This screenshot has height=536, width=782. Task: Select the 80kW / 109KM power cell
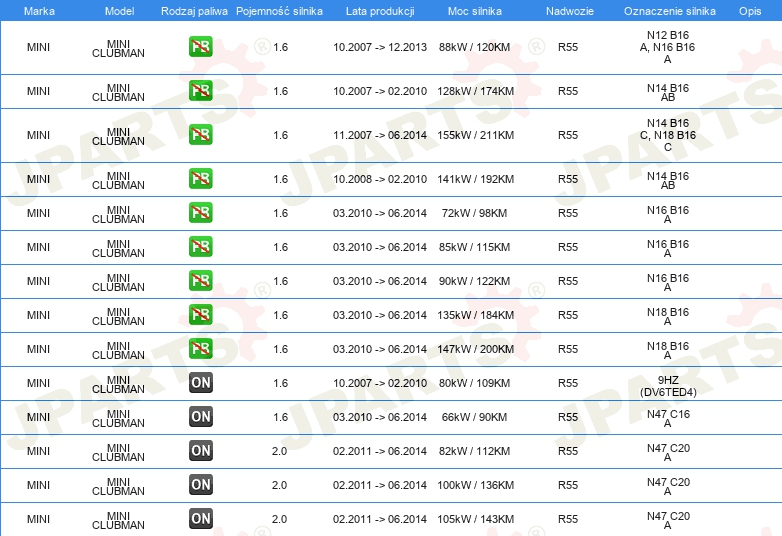coord(474,383)
